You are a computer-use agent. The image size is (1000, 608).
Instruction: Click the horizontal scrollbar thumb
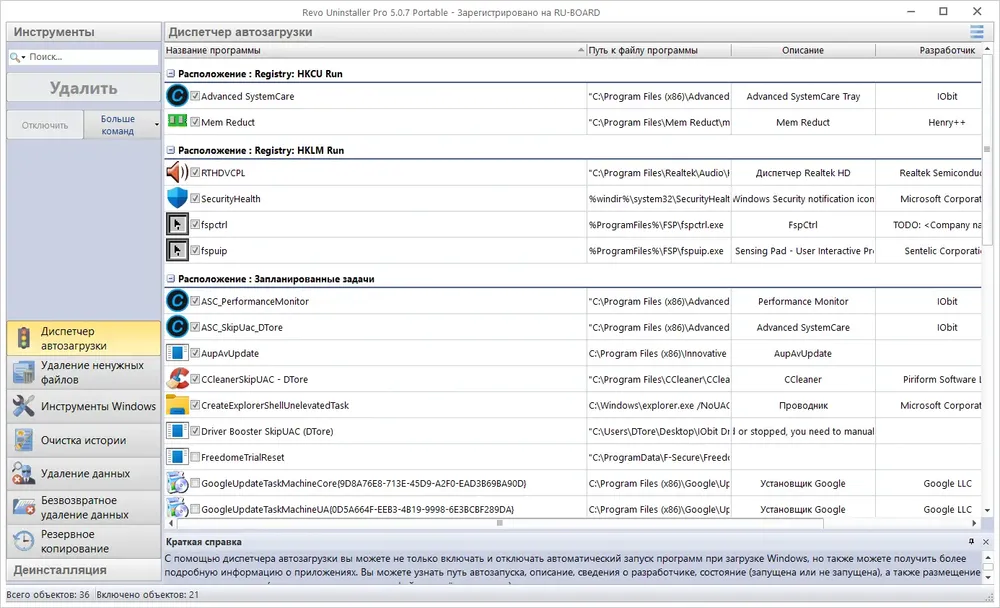click(499, 523)
